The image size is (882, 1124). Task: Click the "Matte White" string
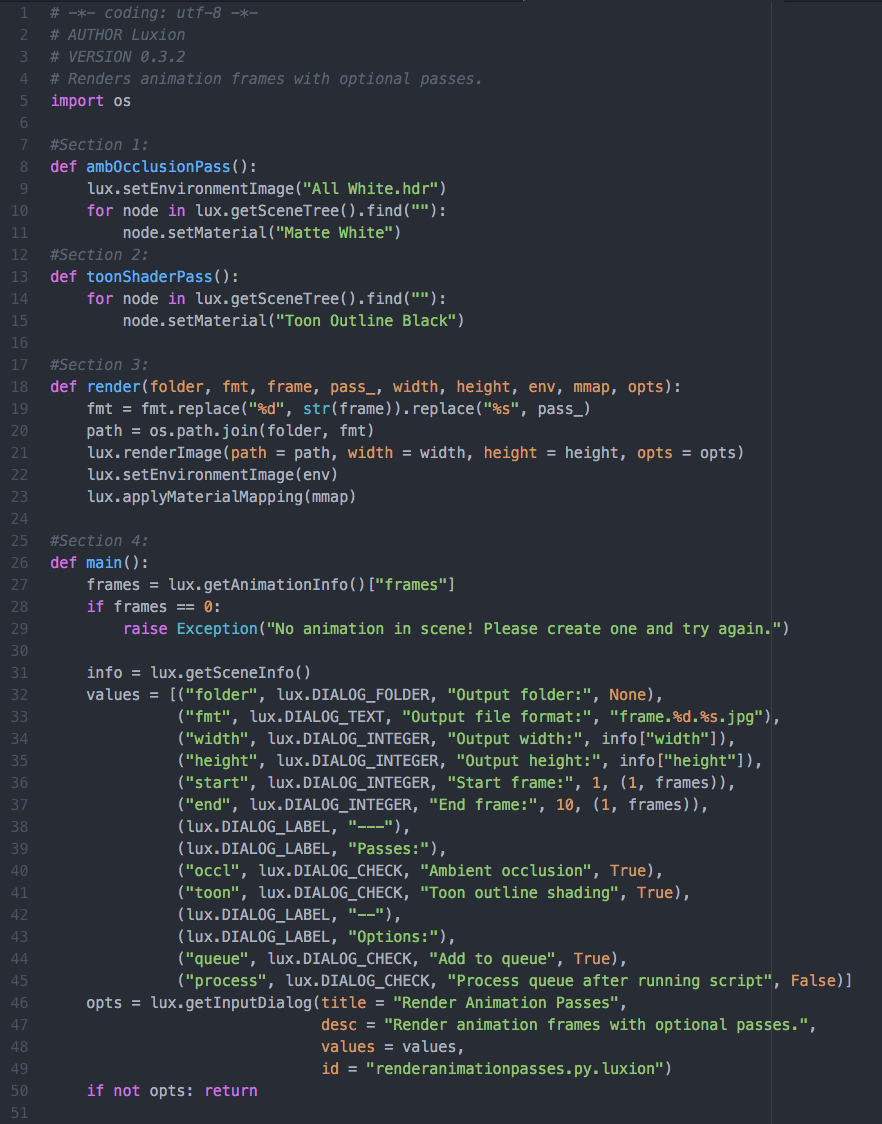click(x=334, y=232)
